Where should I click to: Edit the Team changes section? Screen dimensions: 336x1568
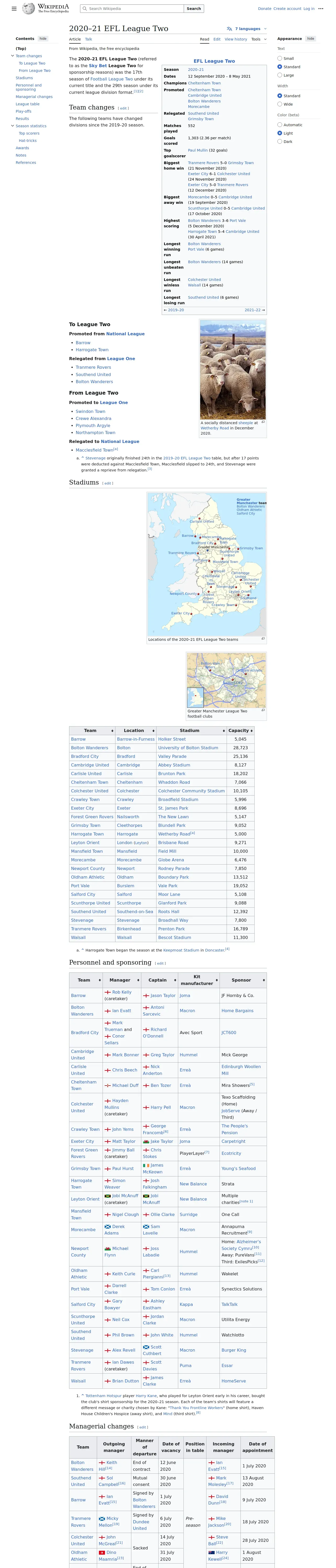(124, 108)
